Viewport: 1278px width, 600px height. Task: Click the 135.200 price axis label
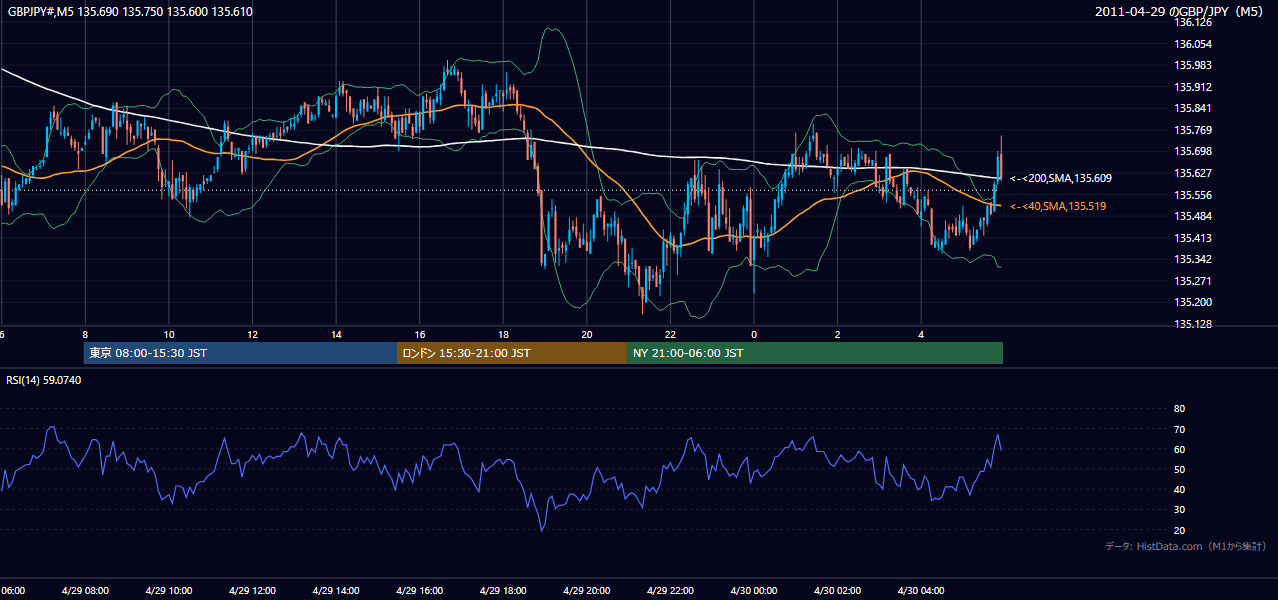point(1193,303)
